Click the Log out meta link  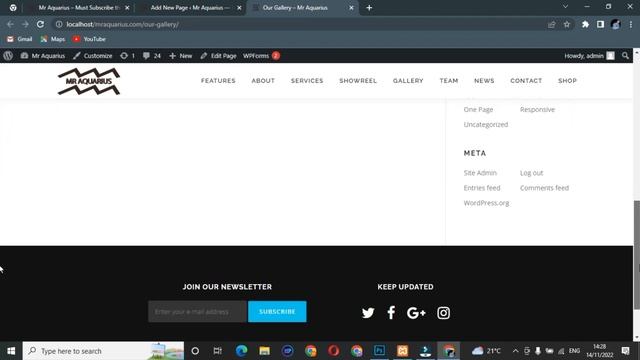coord(531,173)
